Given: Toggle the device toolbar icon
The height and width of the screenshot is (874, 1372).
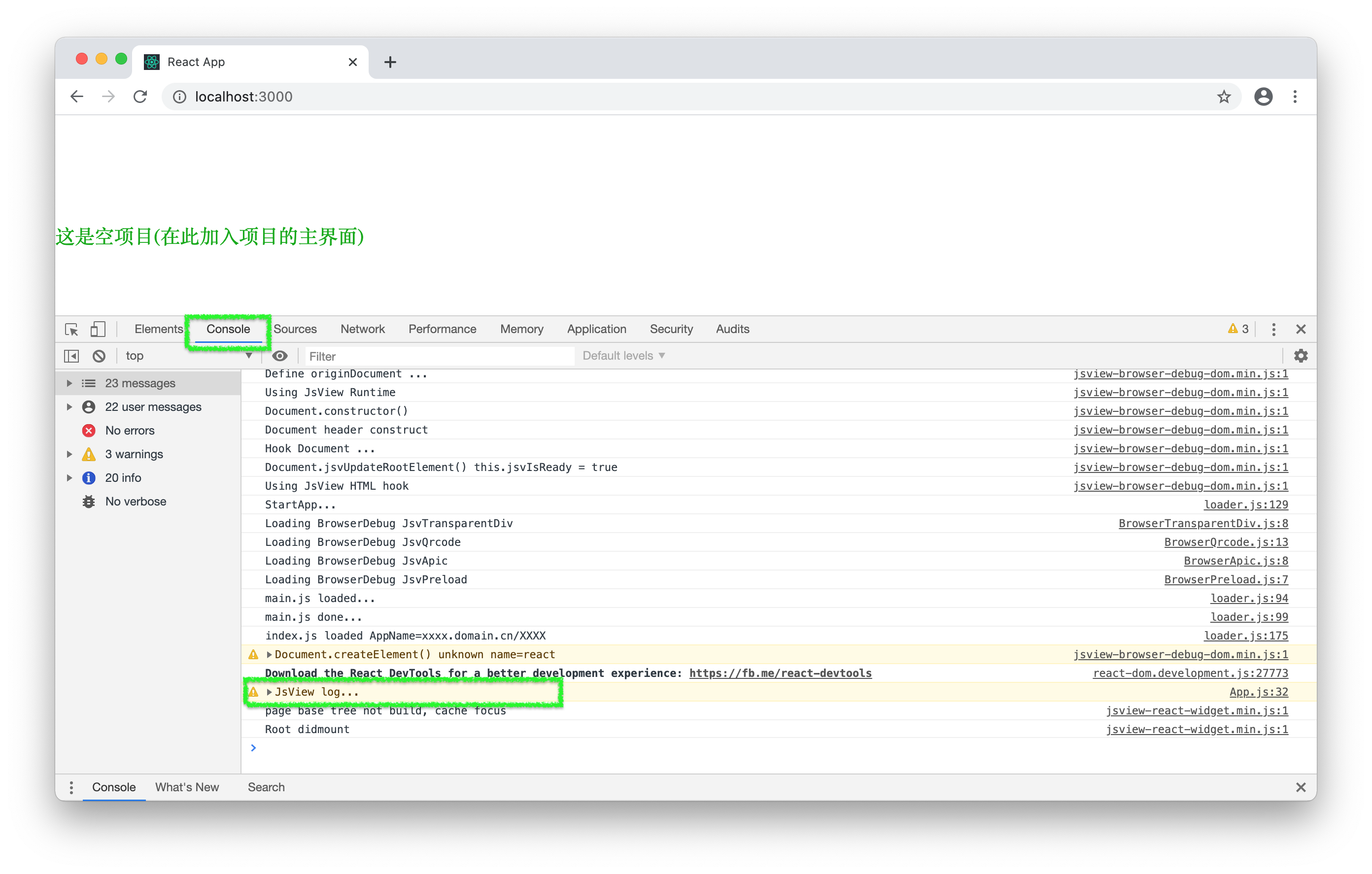Looking at the screenshot, I should 98,329.
